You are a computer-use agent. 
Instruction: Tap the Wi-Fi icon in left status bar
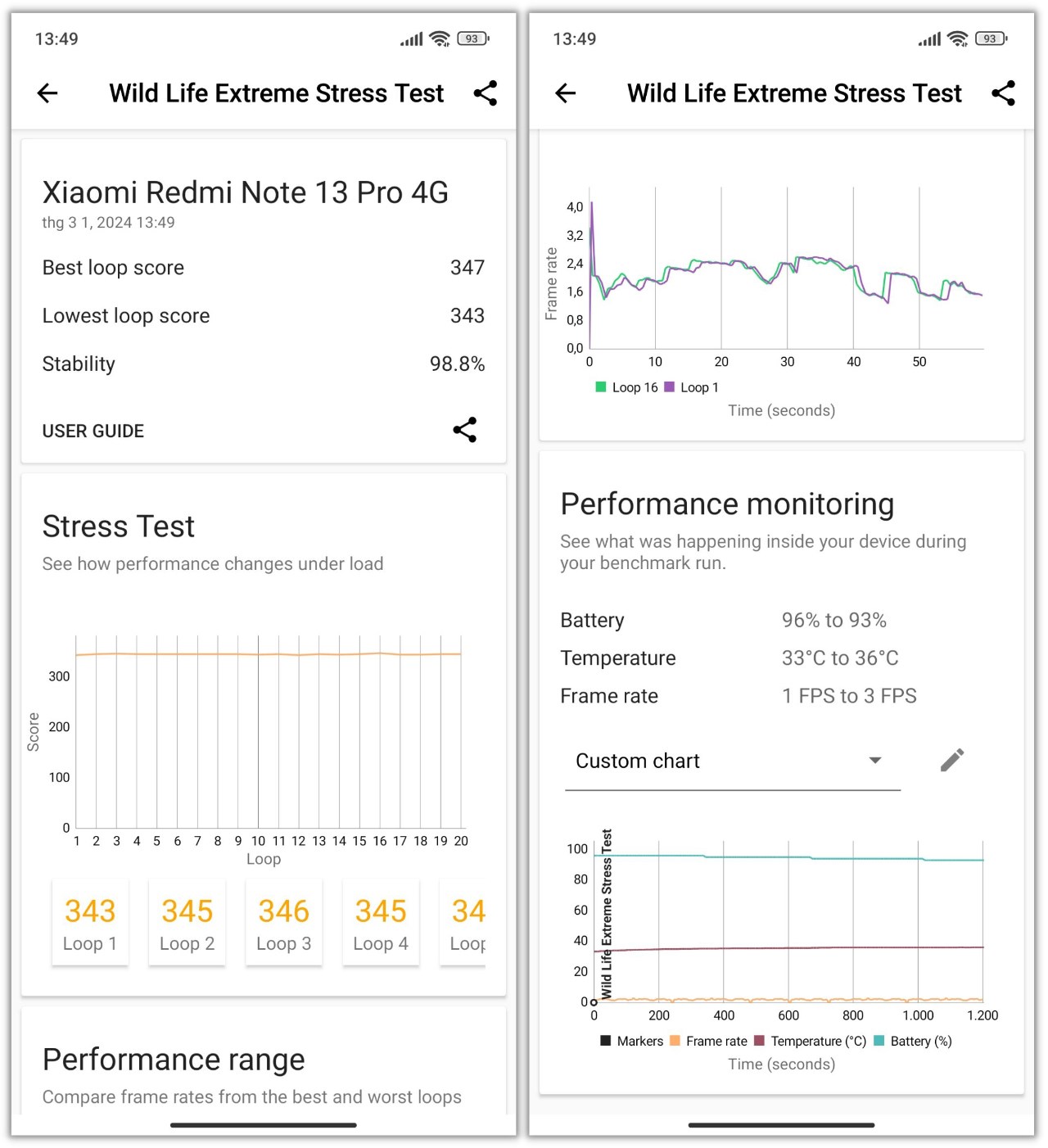[x=440, y=38]
